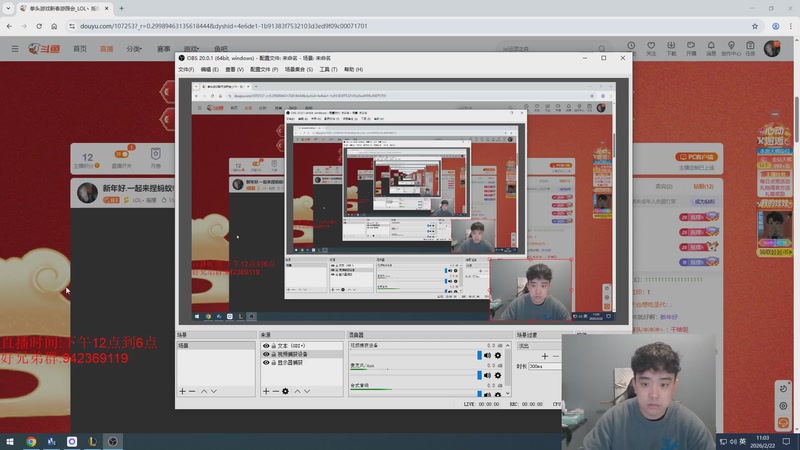Open Douyu watch history clock icon
The height and width of the screenshot is (450, 800).
pos(631,46)
